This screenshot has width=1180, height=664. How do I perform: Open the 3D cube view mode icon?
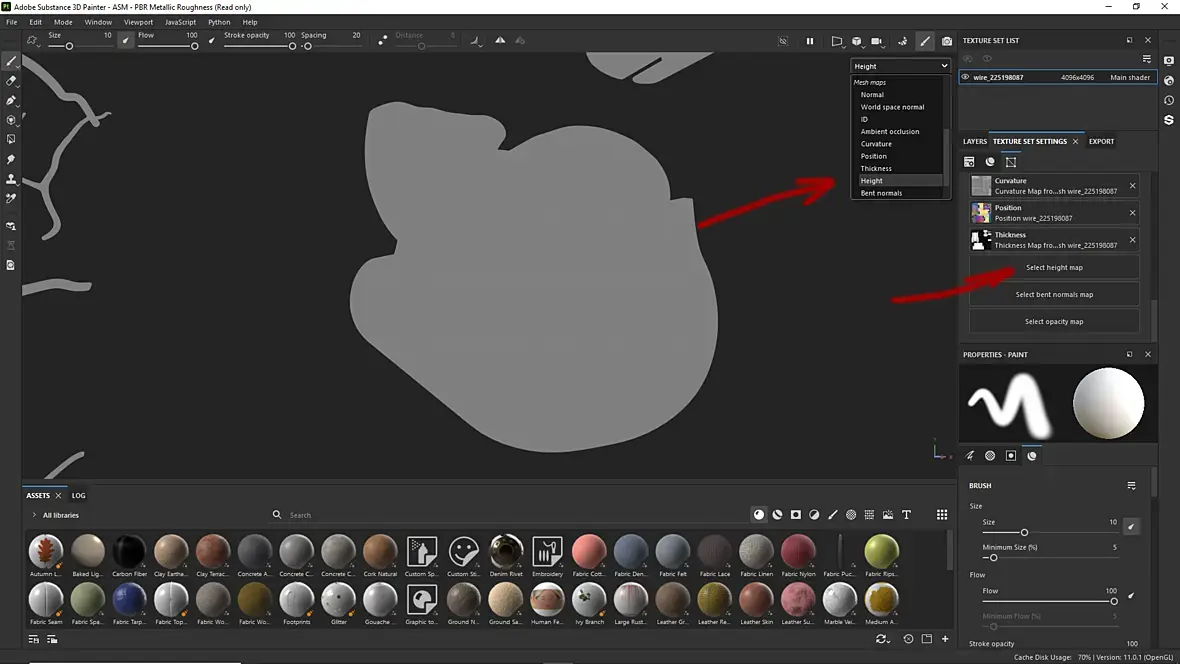tap(856, 41)
